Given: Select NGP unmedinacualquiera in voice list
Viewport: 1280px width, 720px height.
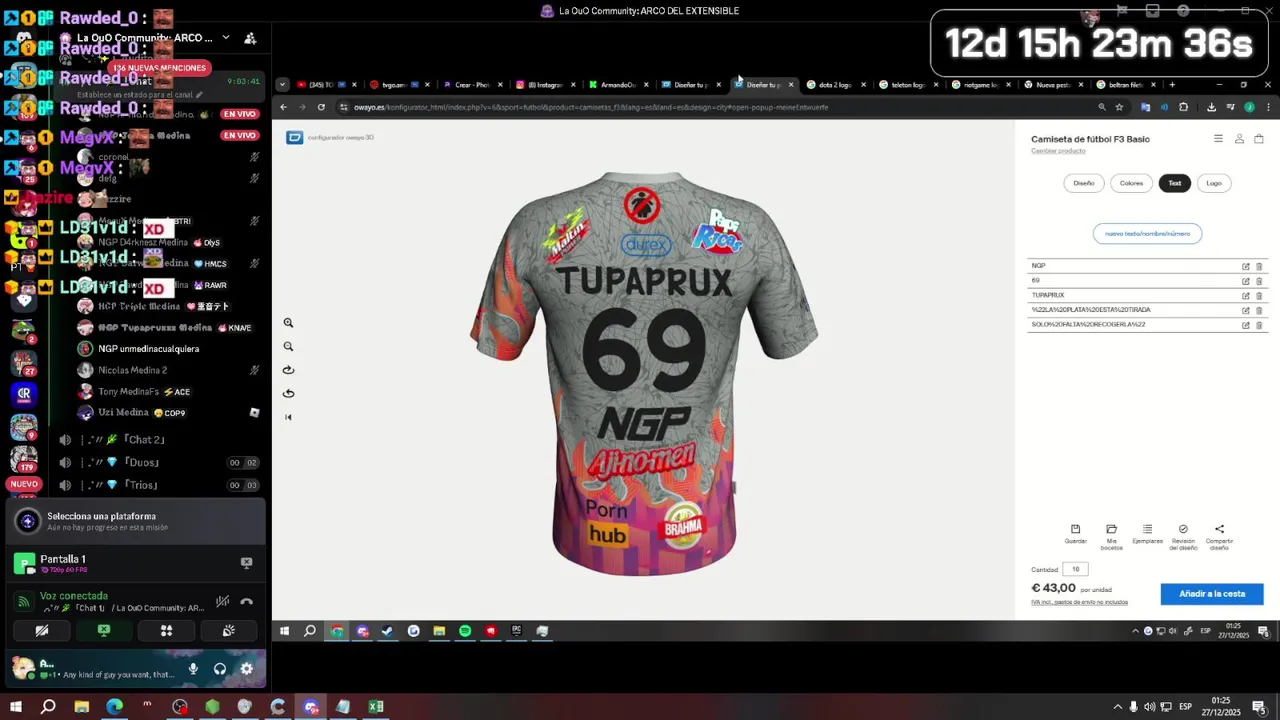Looking at the screenshot, I should (x=148, y=349).
